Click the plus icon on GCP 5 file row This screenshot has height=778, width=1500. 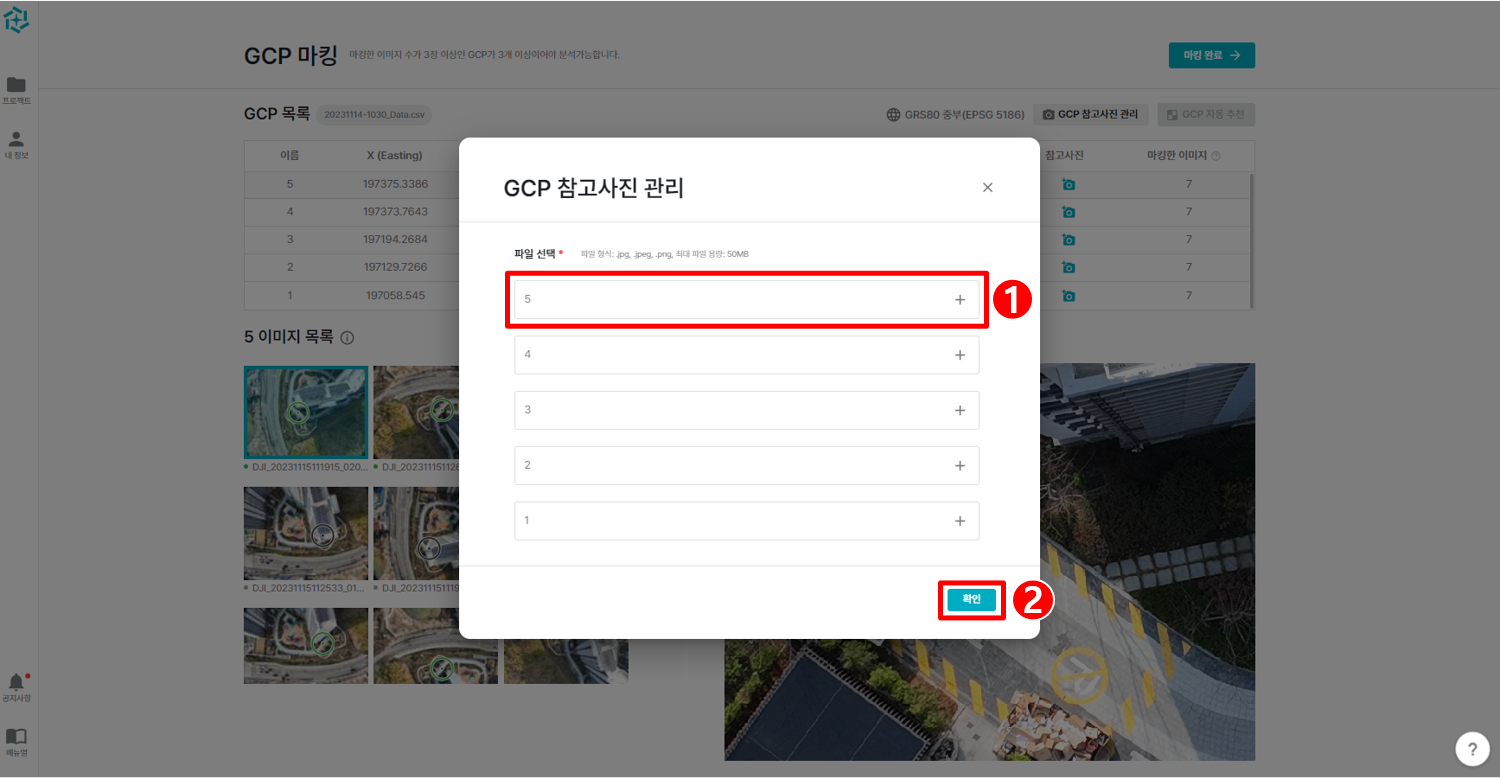[959, 298]
